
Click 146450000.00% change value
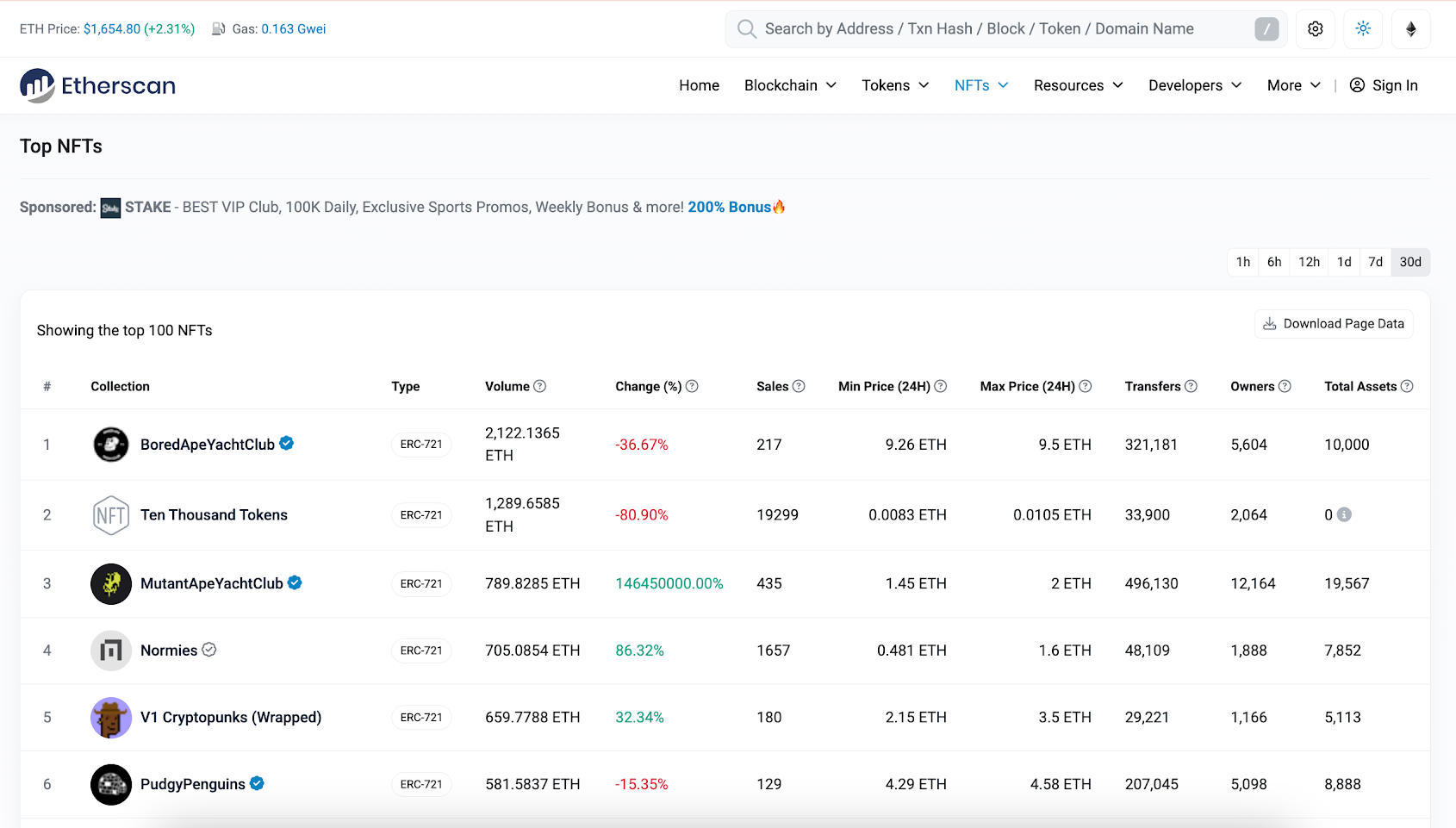(669, 584)
